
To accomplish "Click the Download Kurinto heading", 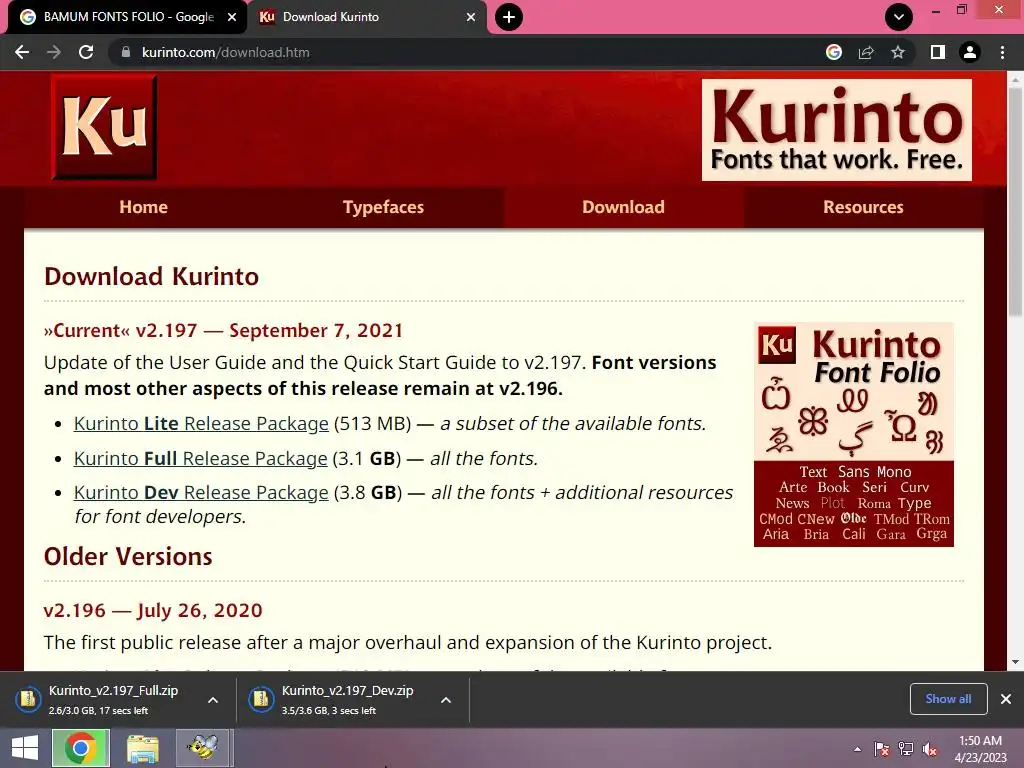I will [152, 276].
